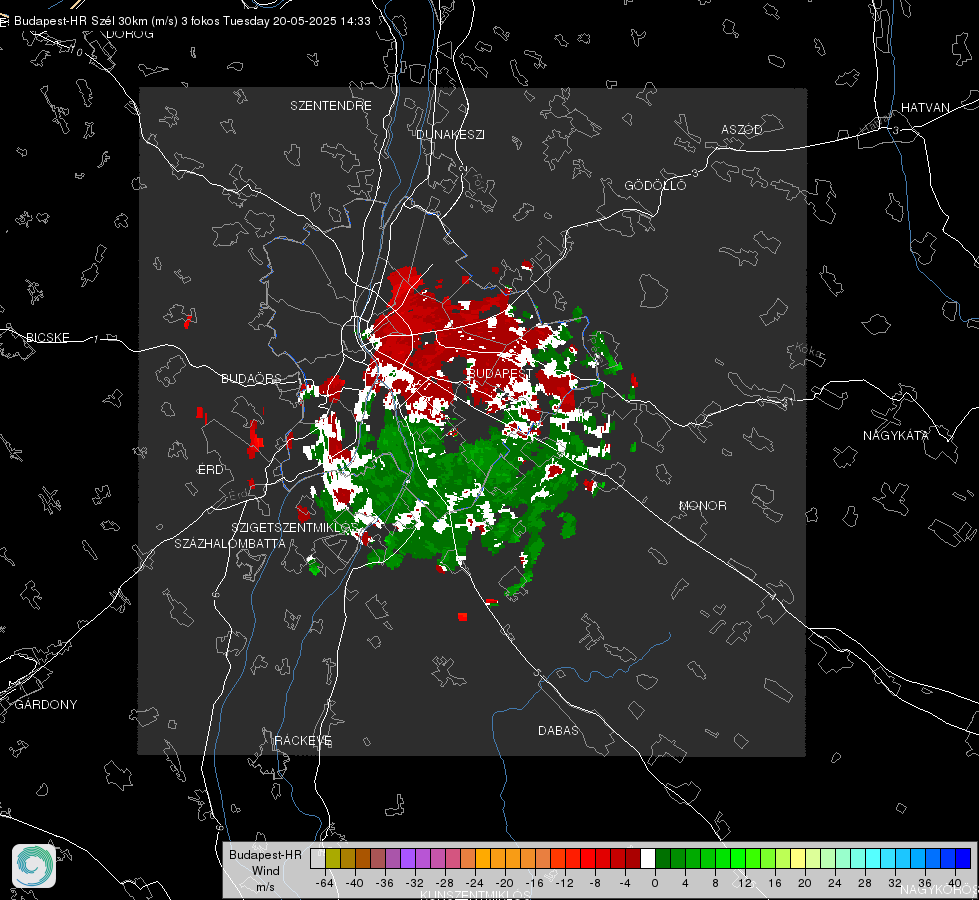Click the legend word 'Wind'

pyautogui.click(x=265, y=871)
